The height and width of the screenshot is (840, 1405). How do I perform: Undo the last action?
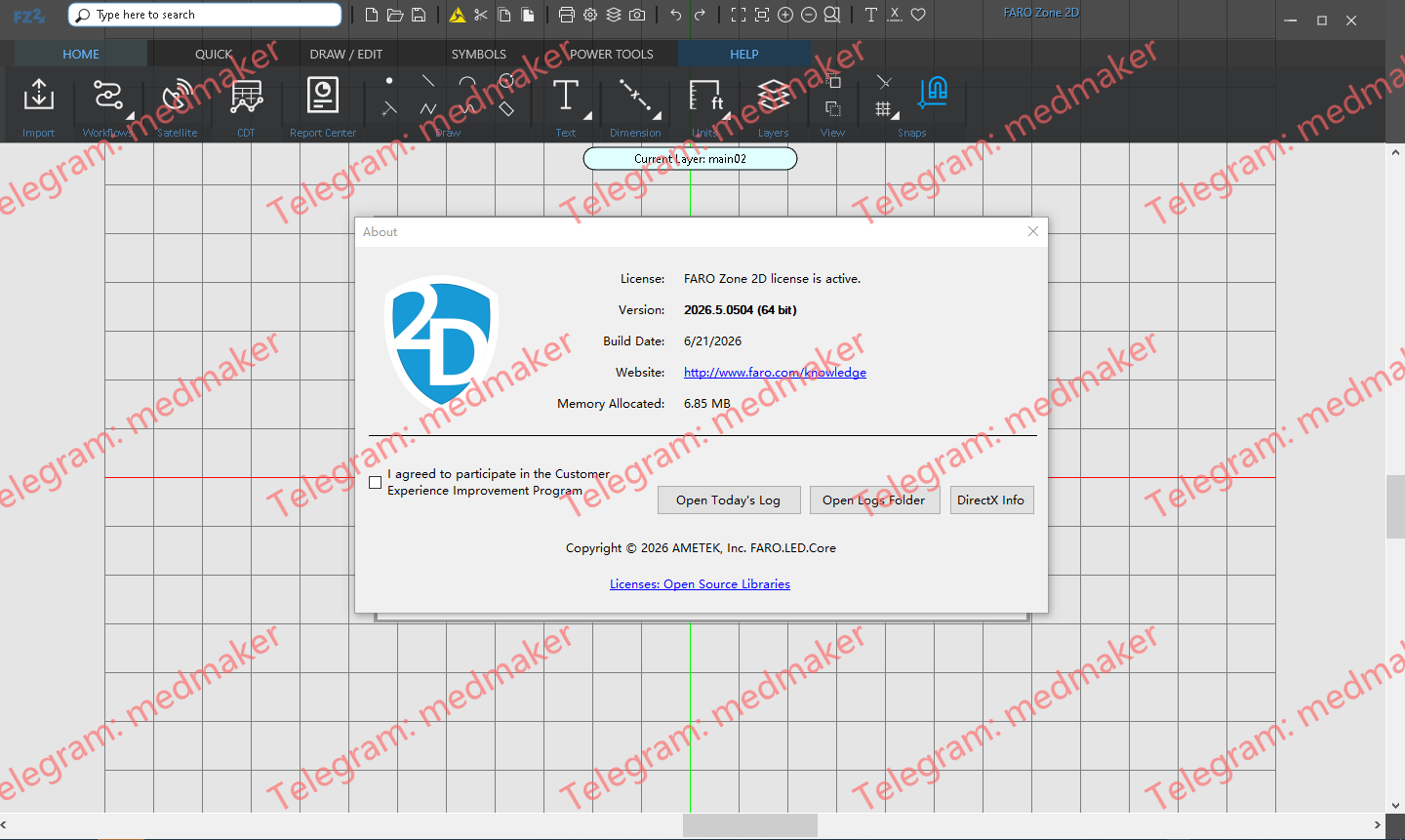pyautogui.click(x=676, y=15)
